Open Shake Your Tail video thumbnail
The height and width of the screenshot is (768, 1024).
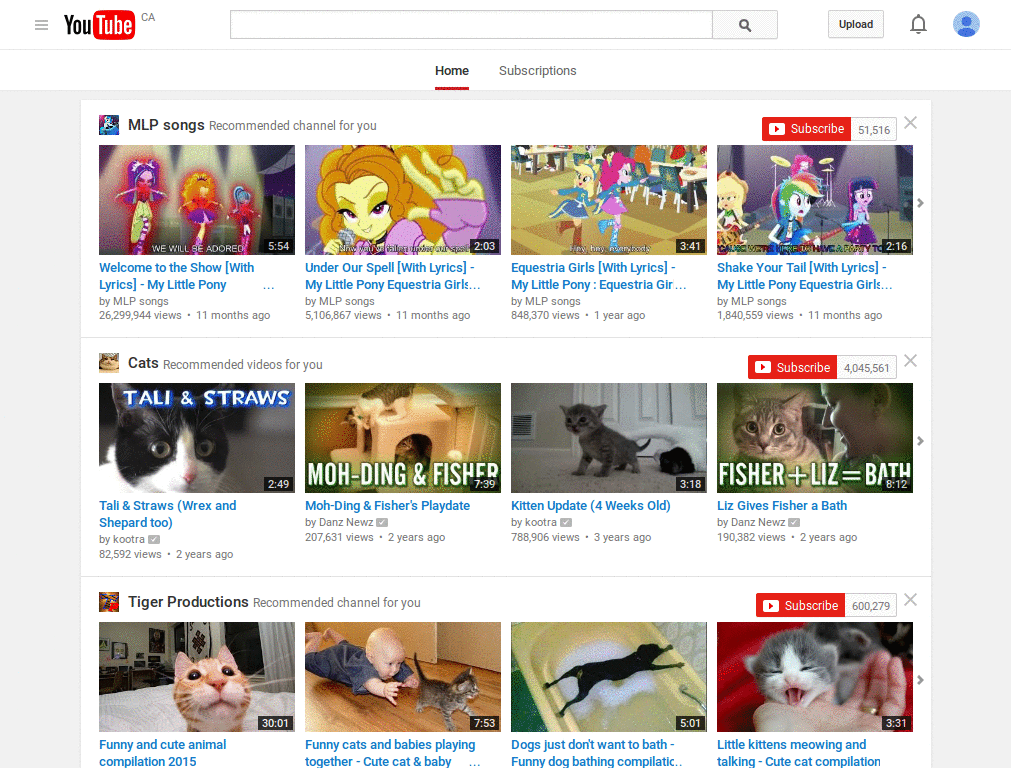(815, 200)
